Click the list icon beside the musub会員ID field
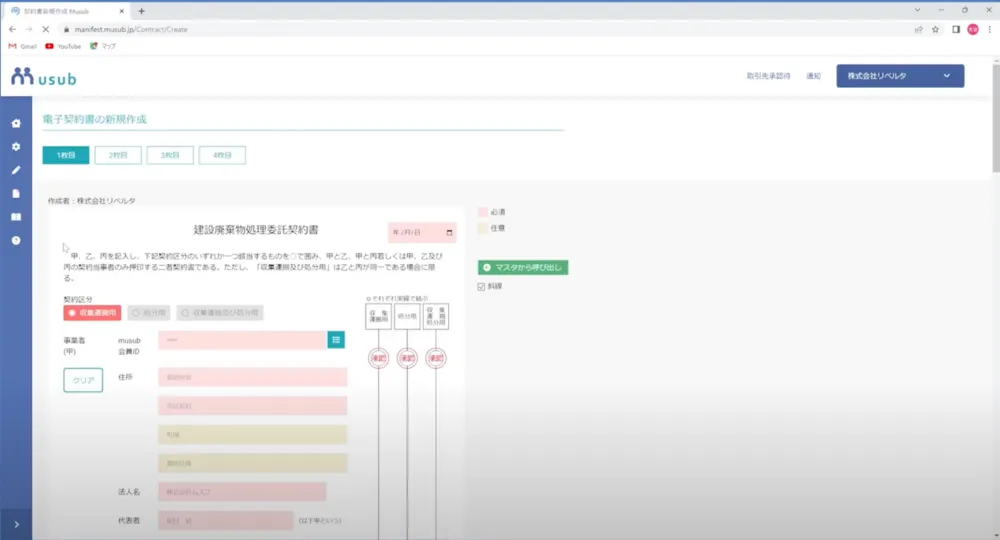The image size is (1000, 540). [336, 340]
